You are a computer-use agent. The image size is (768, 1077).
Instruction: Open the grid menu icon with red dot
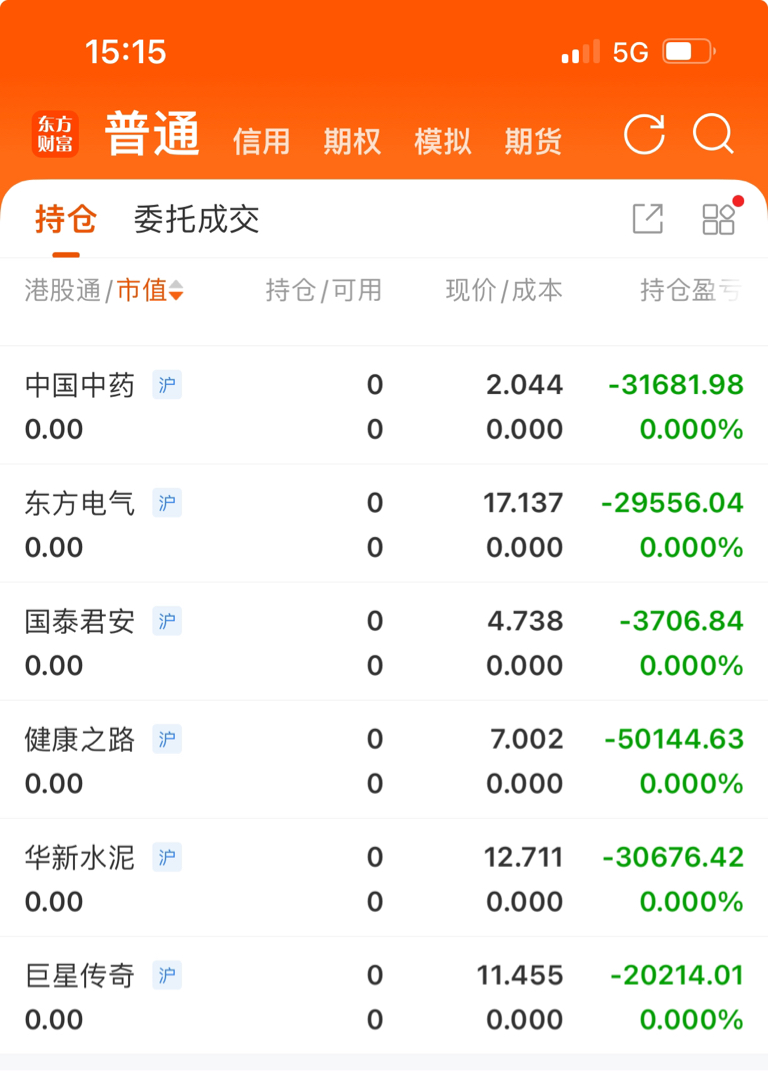point(719,219)
